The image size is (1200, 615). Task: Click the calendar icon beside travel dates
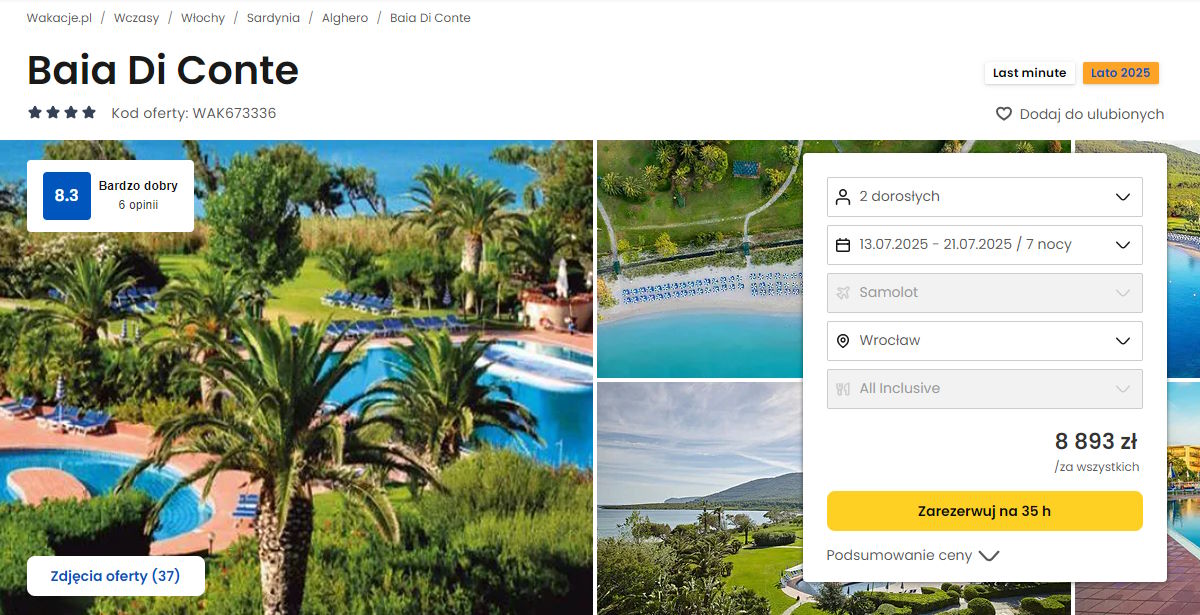(843, 245)
